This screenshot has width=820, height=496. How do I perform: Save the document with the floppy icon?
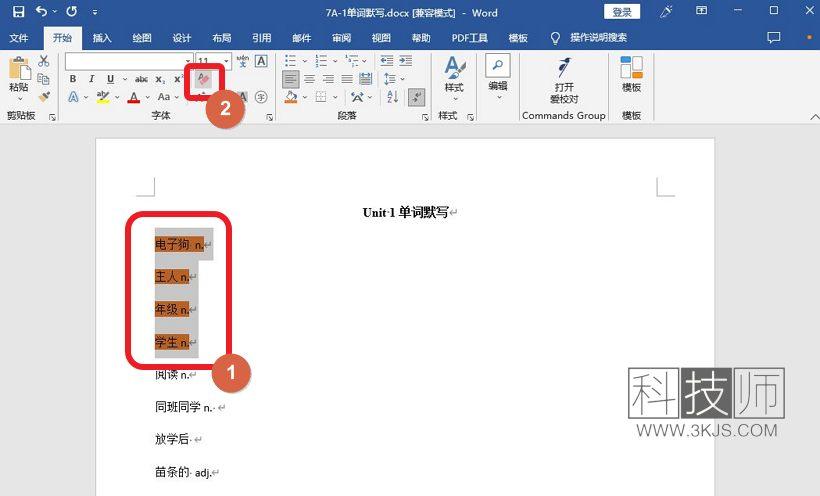coord(18,12)
